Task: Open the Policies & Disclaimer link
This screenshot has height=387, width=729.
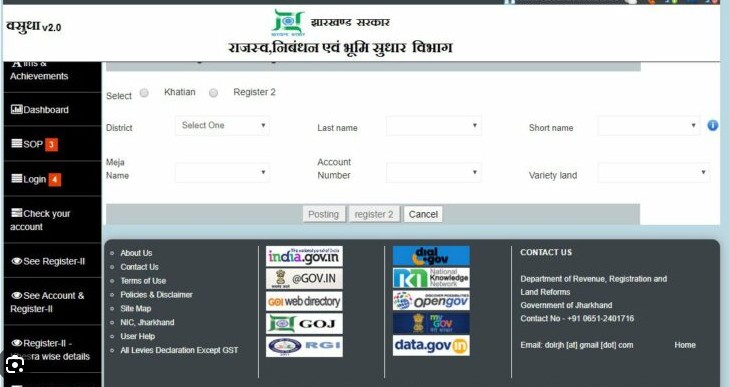Action: click(x=156, y=294)
